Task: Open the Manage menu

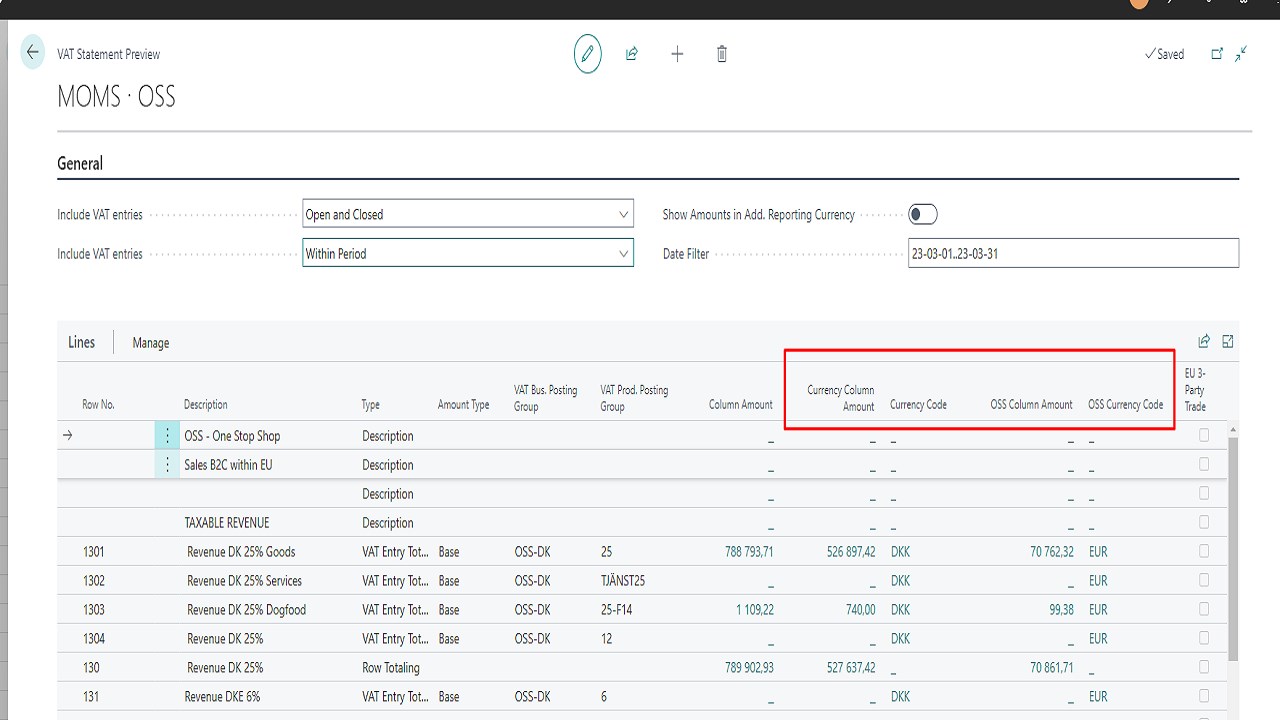Action: (150, 343)
